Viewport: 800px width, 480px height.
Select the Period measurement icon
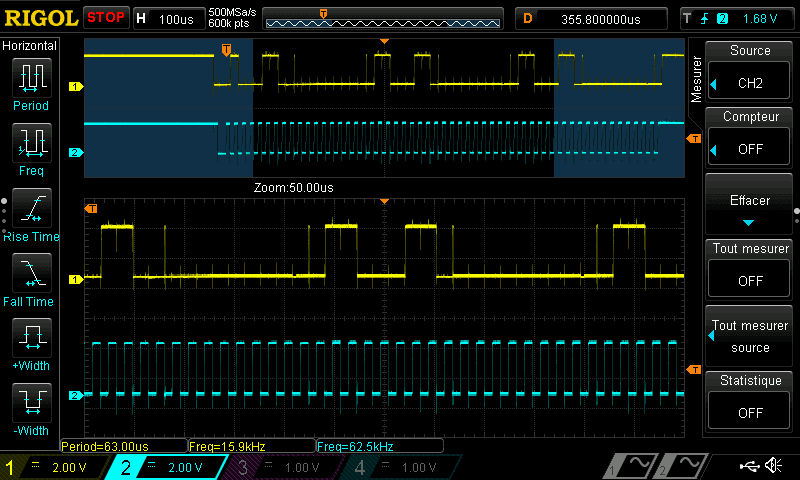tap(32, 78)
